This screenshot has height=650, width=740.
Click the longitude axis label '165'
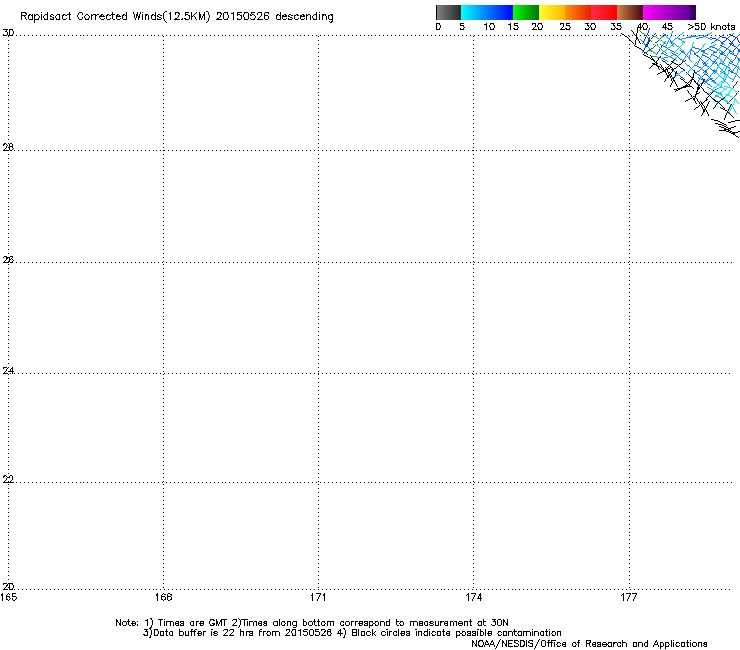coord(8,597)
